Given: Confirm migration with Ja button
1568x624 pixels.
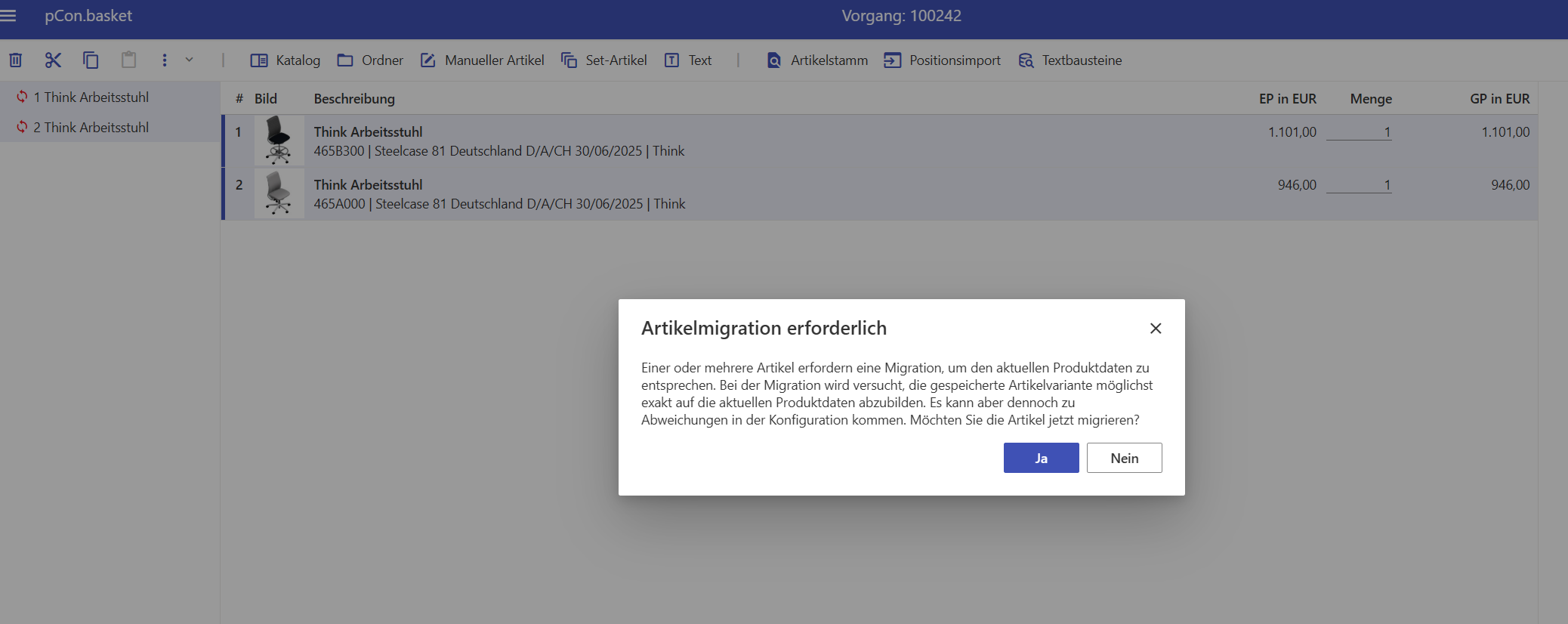Looking at the screenshot, I should click(1041, 458).
